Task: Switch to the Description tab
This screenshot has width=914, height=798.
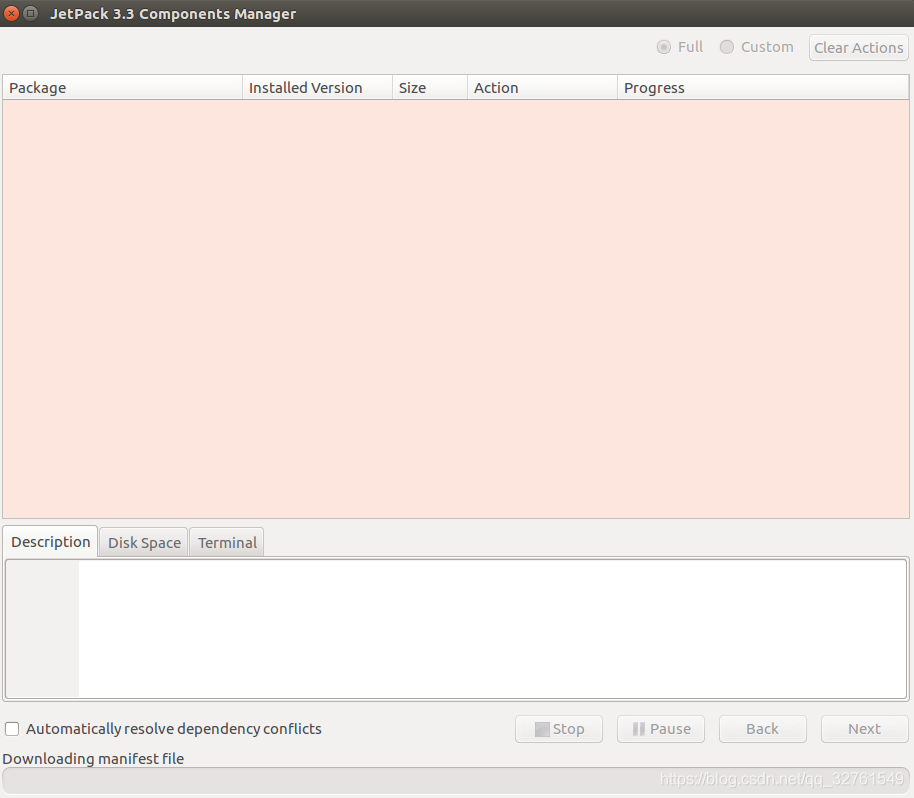Action: click(x=51, y=542)
